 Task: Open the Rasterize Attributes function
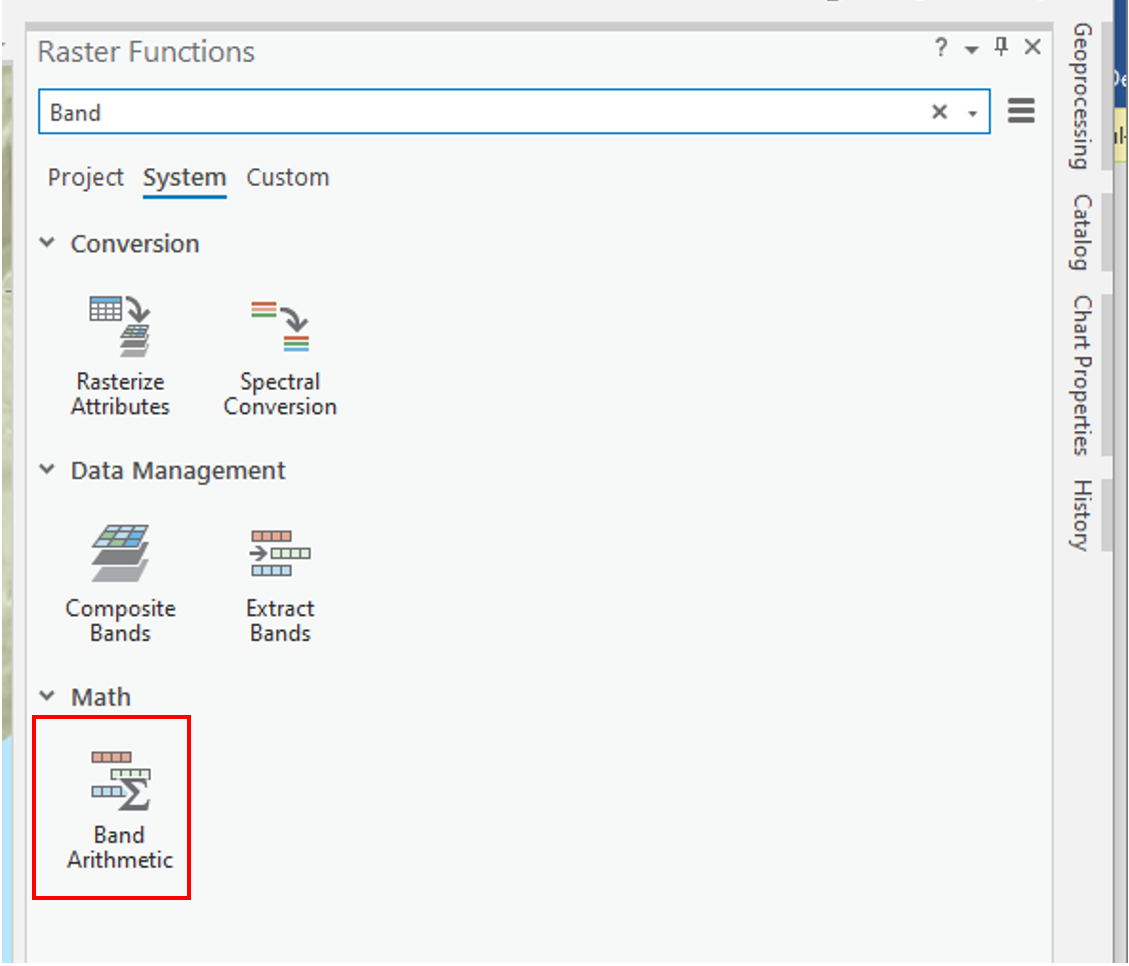point(120,355)
